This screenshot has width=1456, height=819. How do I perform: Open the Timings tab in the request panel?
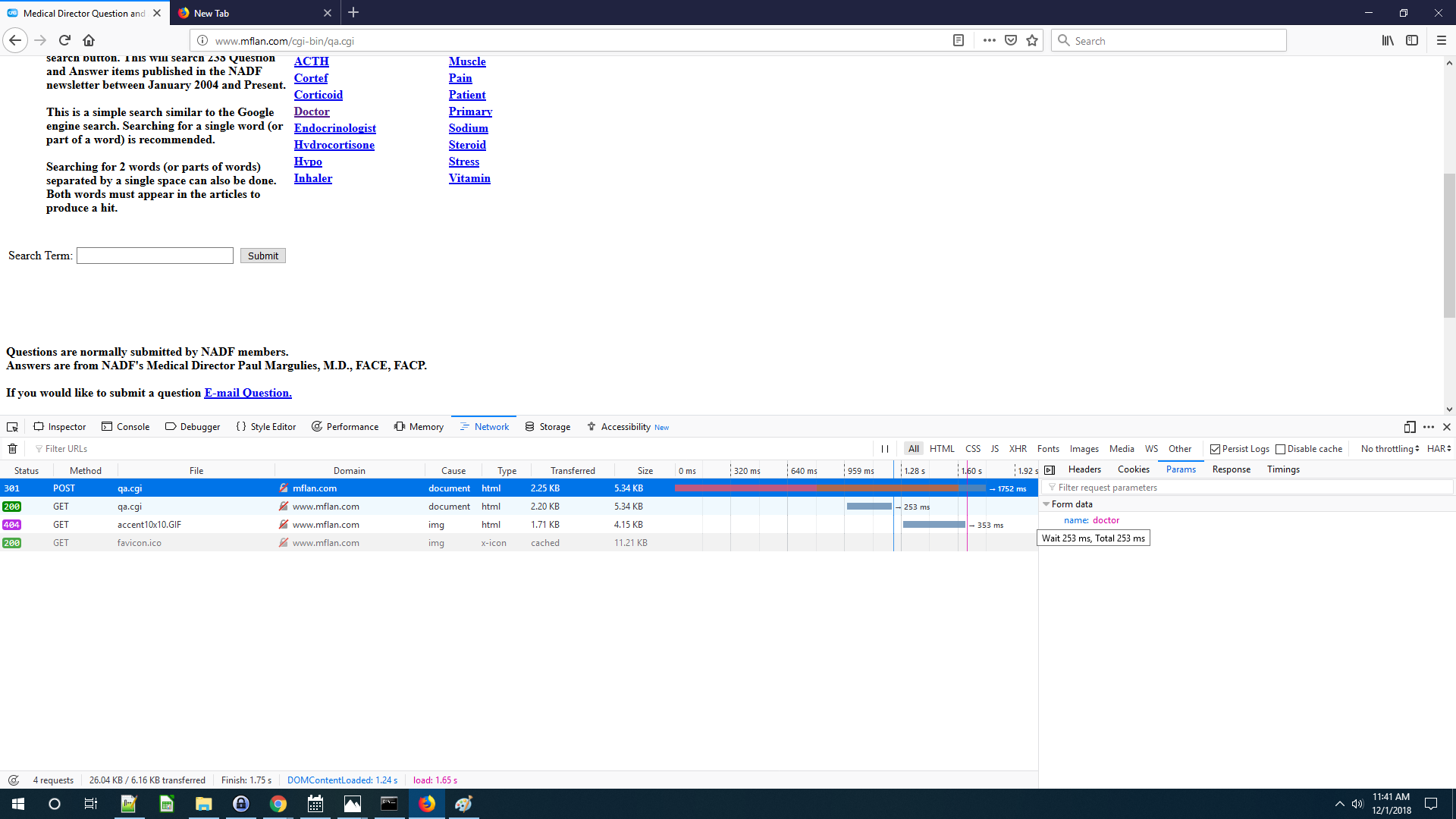pos(1283,469)
